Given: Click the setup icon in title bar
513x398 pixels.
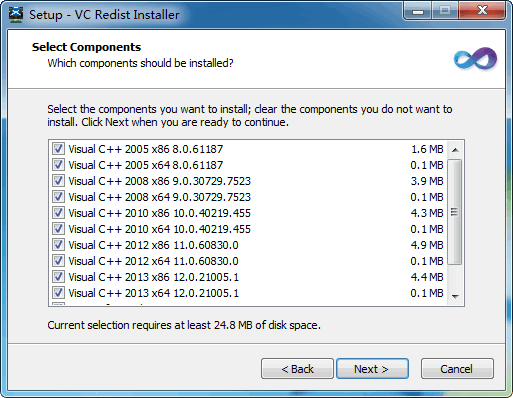Looking at the screenshot, I should pos(16,14).
